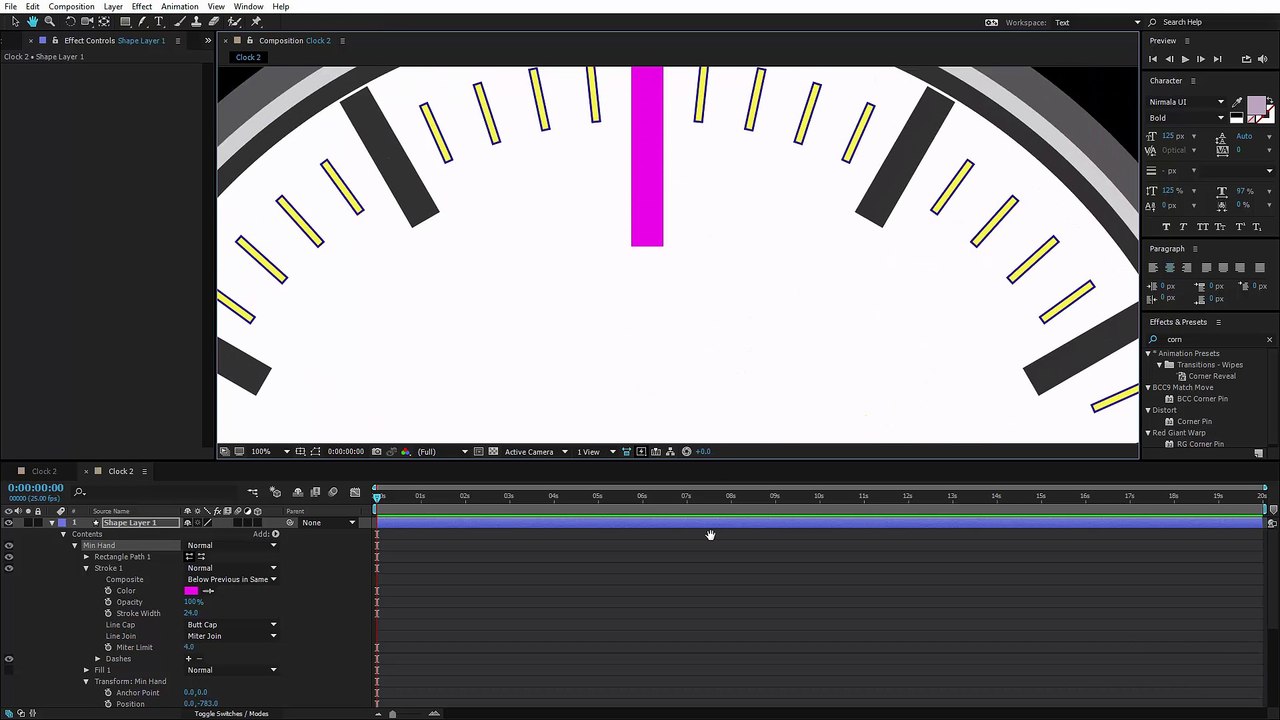The image size is (1280, 720).
Task: Toggle Rectangle Path 1 visibility eye
Action: tap(9, 557)
